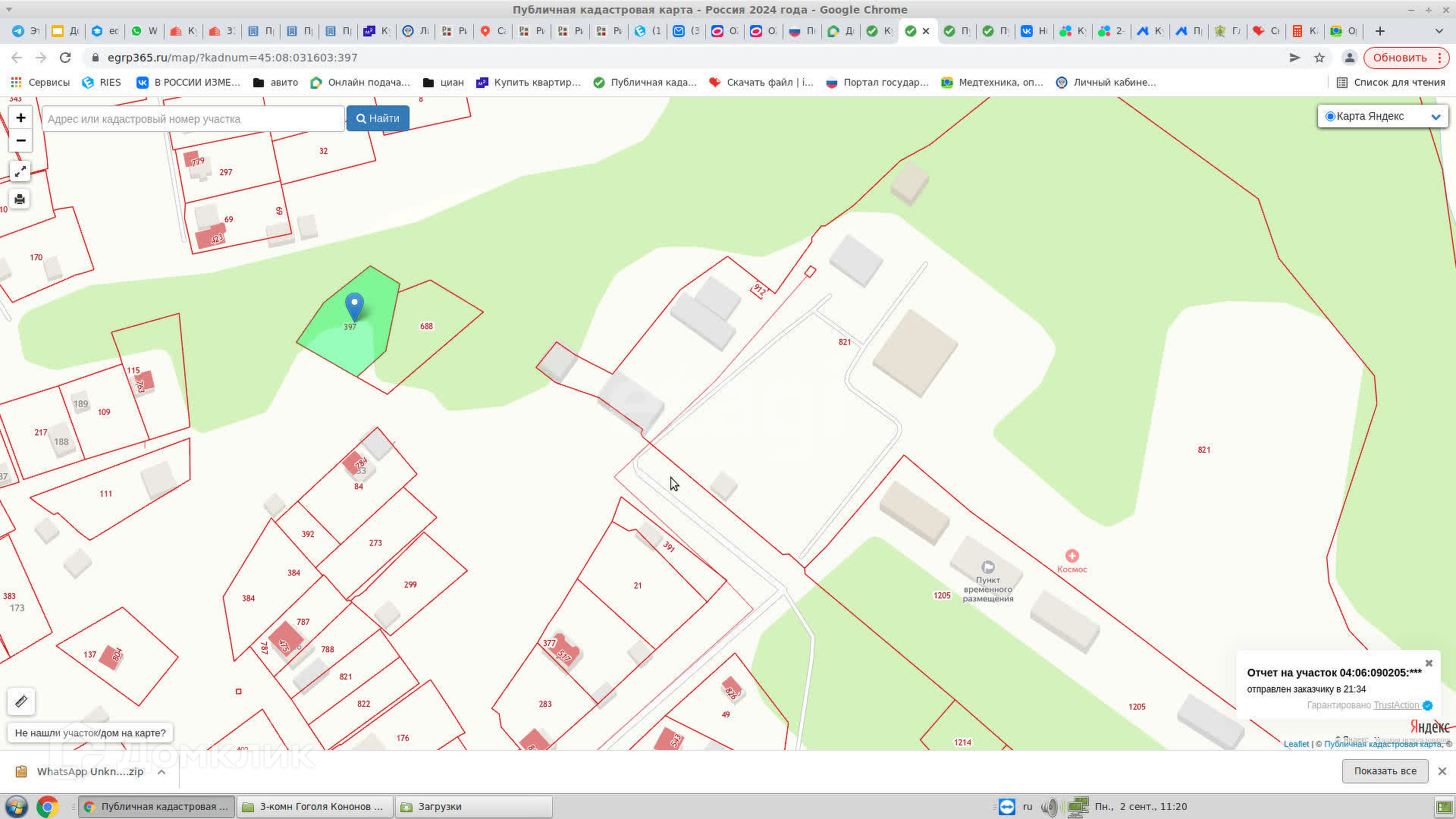
Task: Expand the Карта Яндекс layer dropdown
Action: point(1435,117)
